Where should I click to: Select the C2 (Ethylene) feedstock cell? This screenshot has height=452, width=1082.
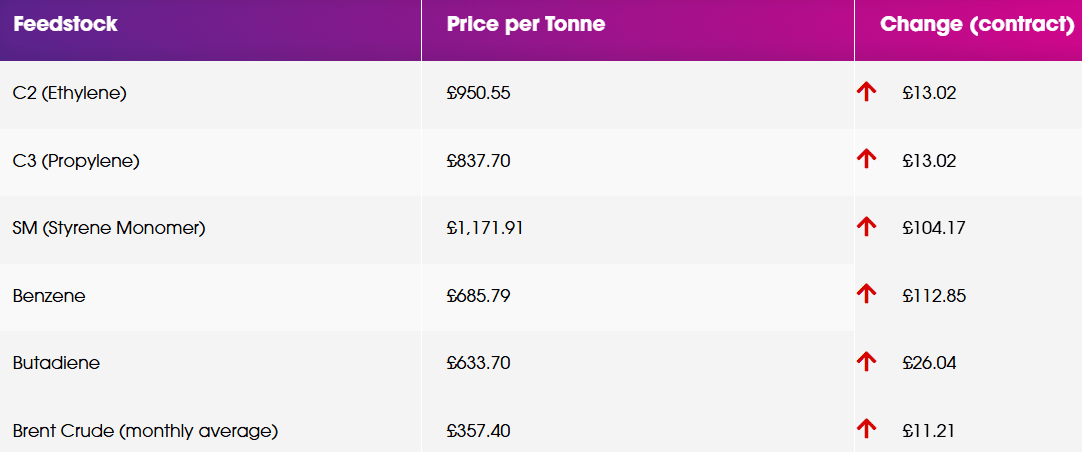[x=70, y=93]
